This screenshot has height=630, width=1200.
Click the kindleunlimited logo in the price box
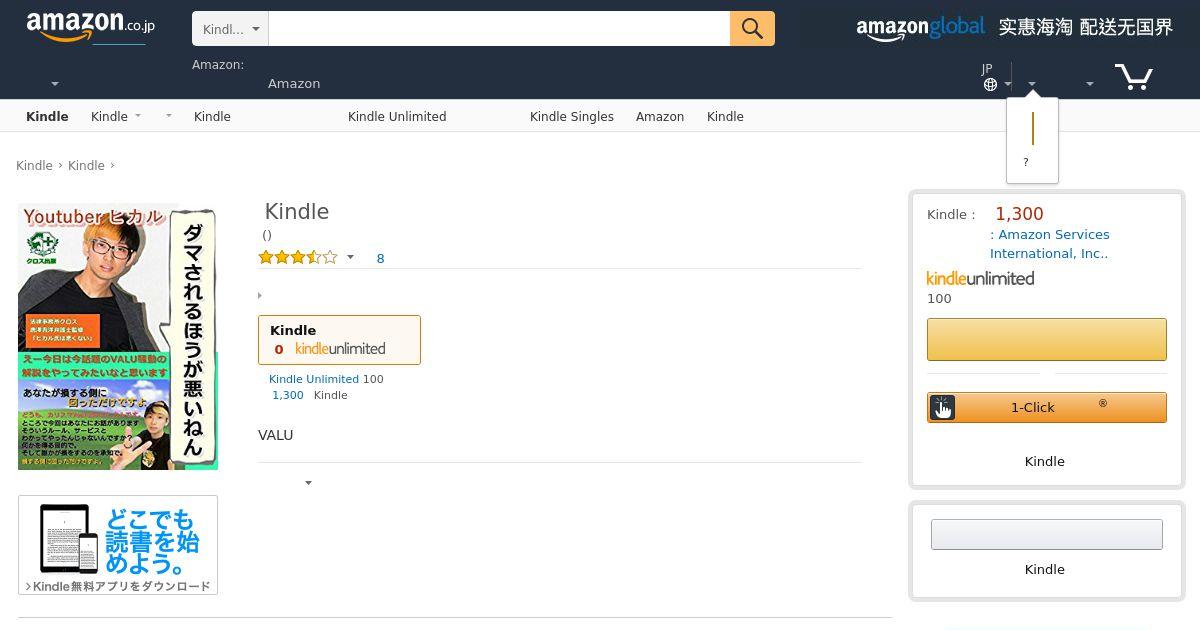[980, 279]
